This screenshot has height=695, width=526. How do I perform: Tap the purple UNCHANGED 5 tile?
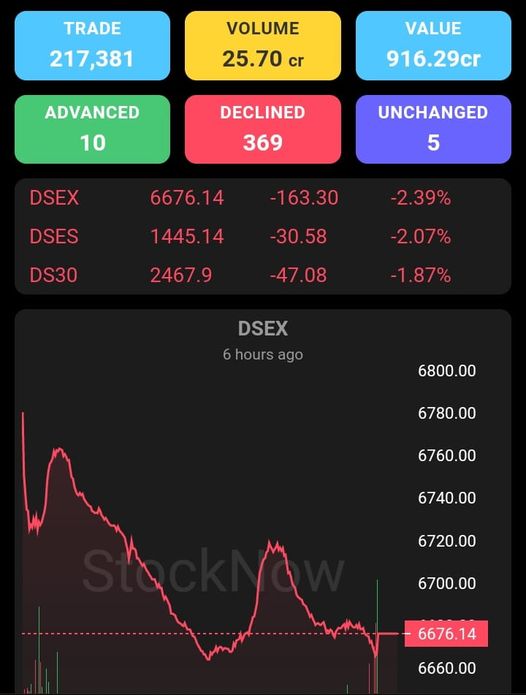point(433,129)
